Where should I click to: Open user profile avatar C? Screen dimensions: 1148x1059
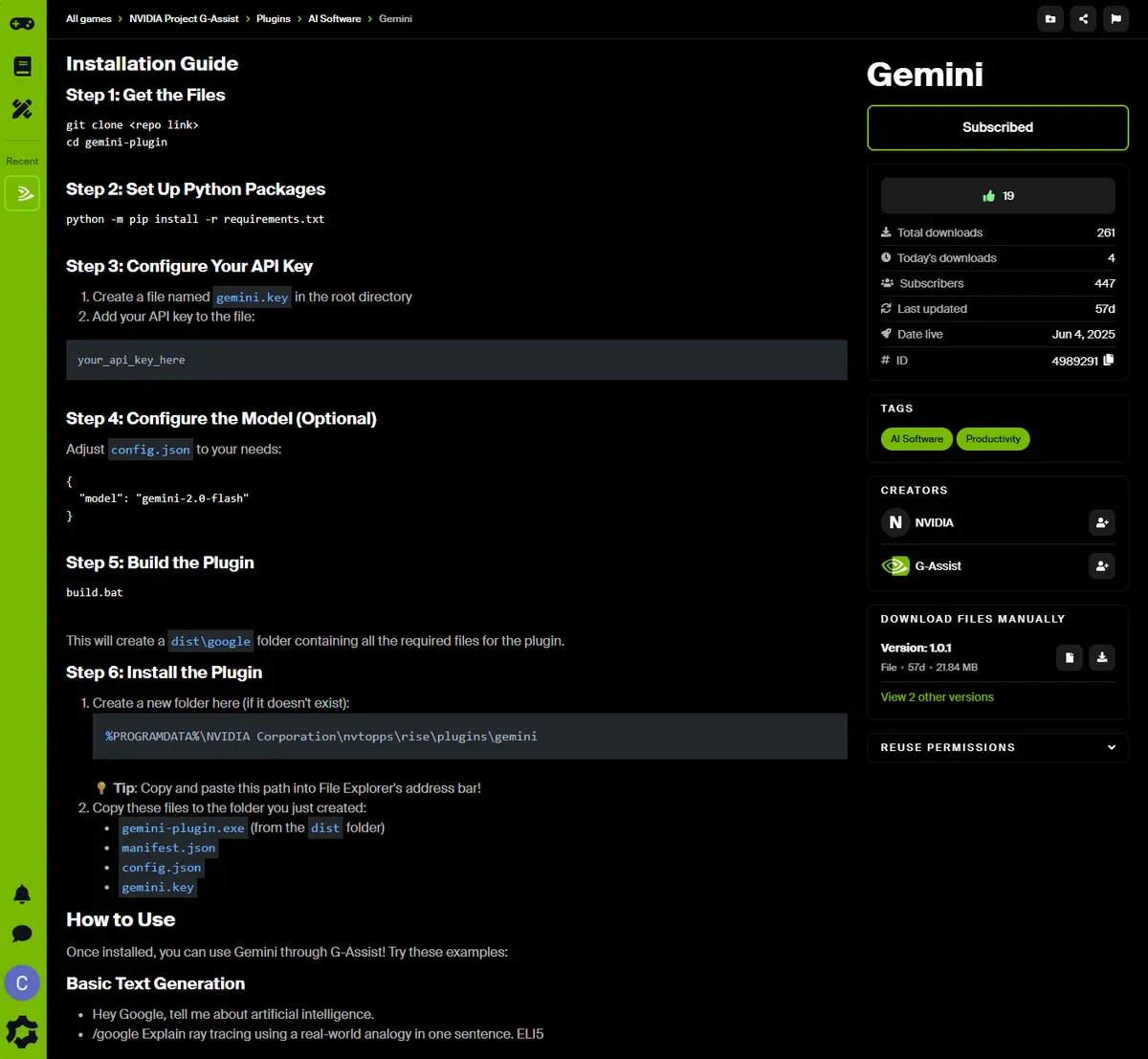pos(22,983)
